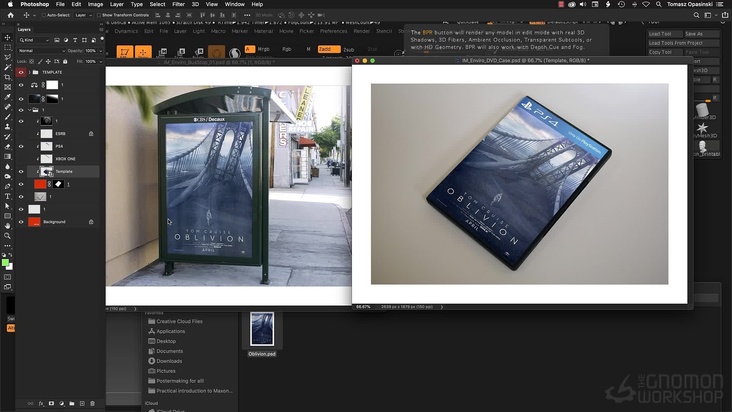
Task: Open the Window menu
Action: [x=234, y=4]
